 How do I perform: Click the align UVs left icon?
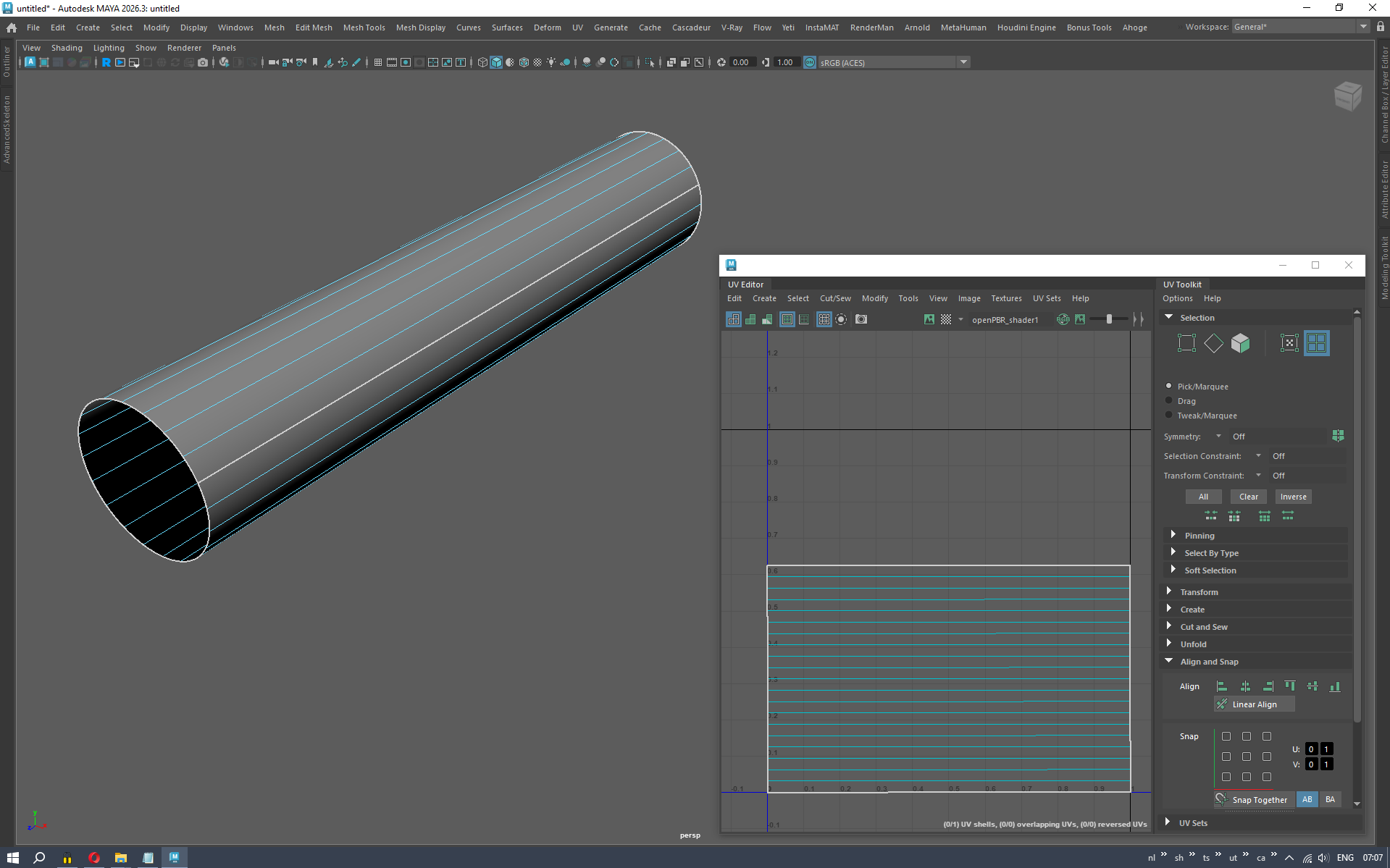coord(1222,686)
